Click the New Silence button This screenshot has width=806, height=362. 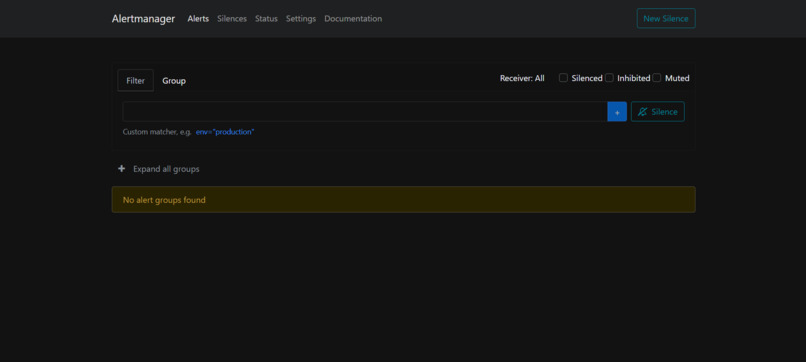pyautogui.click(x=666, y=19)
